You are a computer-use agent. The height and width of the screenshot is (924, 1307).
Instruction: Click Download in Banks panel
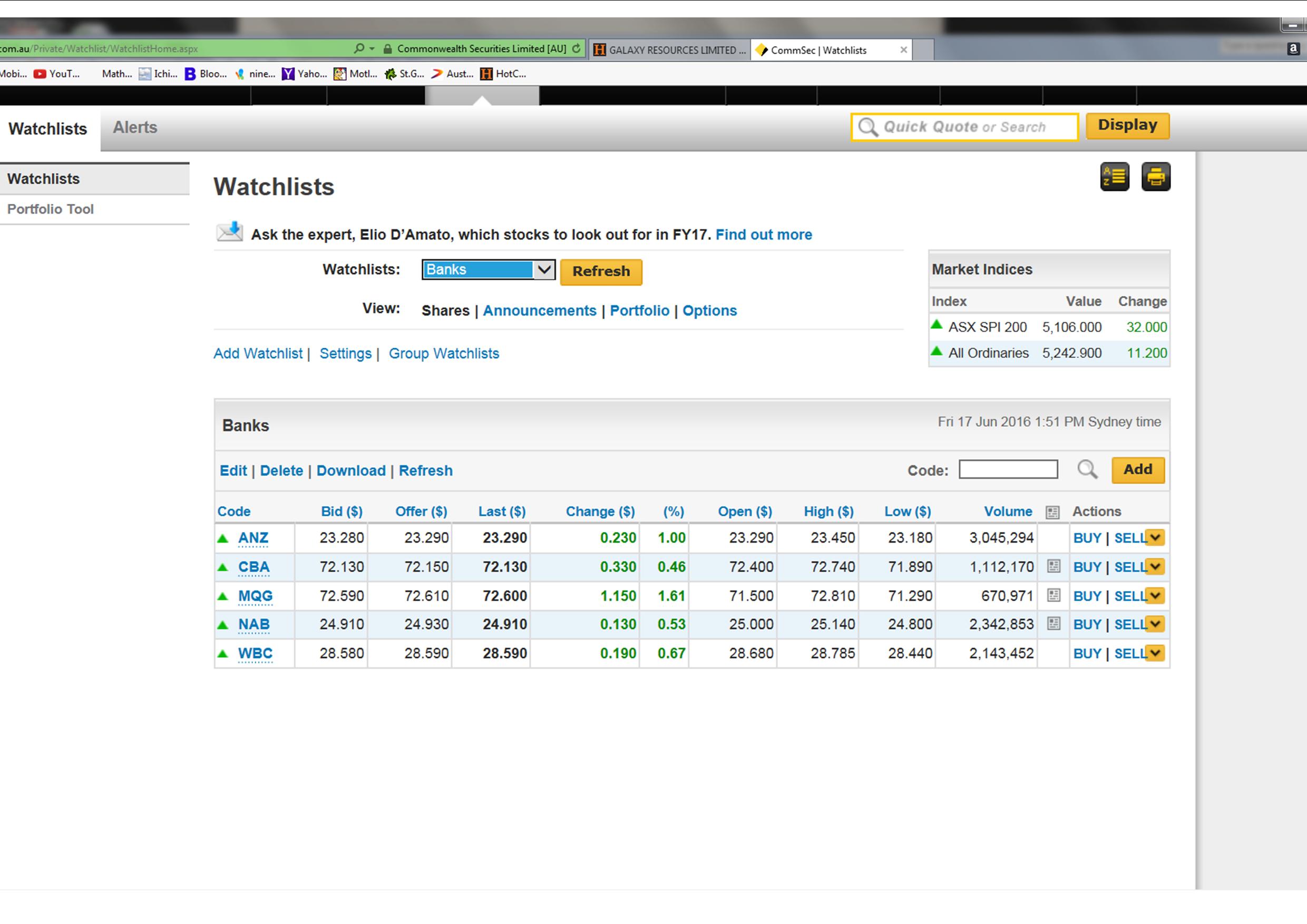coord(350,470)
